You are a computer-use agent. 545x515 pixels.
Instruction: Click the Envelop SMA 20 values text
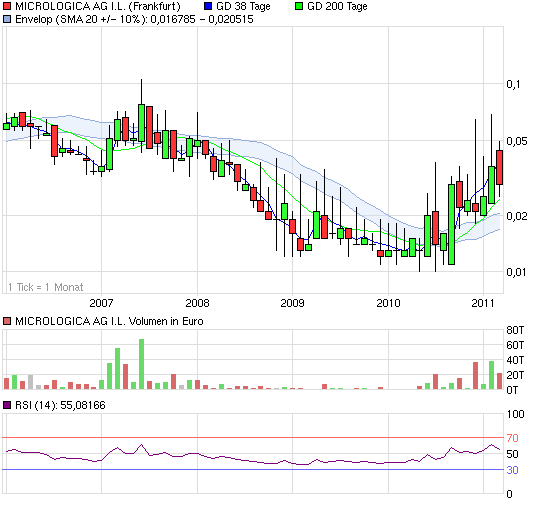(x=134, y=19)
